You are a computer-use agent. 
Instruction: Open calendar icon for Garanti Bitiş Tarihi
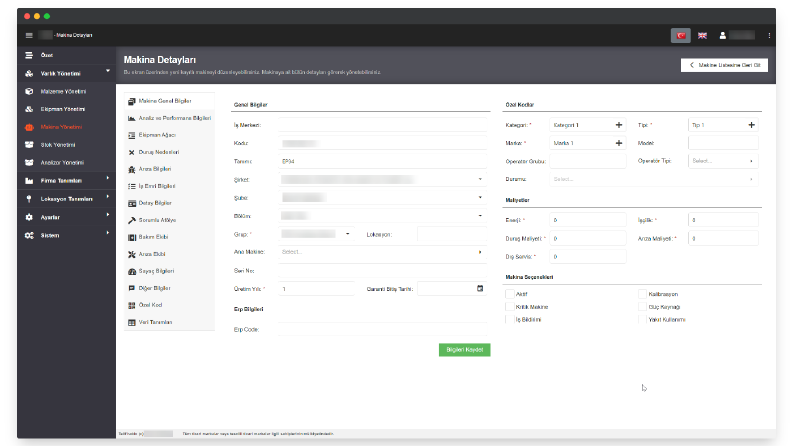tap(480, 288)
